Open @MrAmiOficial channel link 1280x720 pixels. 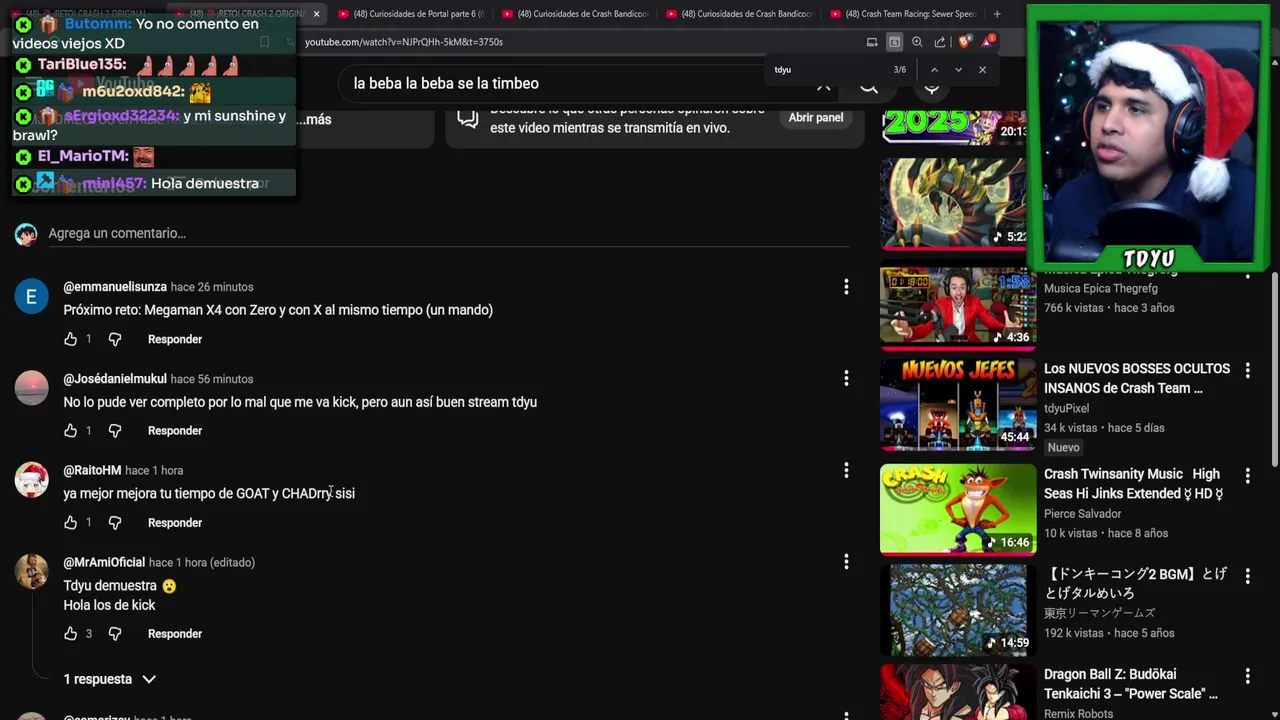point(104,562)
